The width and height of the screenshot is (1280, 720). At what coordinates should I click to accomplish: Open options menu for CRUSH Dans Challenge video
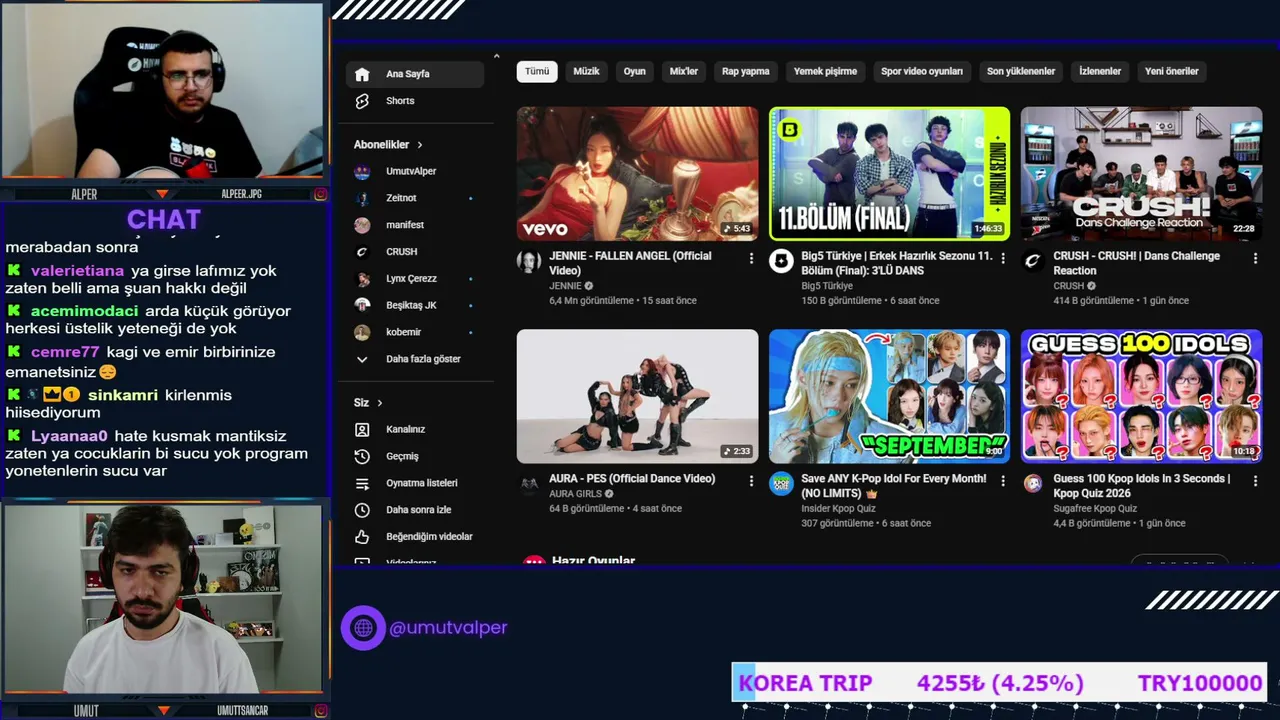click(x=1255, y=258)
